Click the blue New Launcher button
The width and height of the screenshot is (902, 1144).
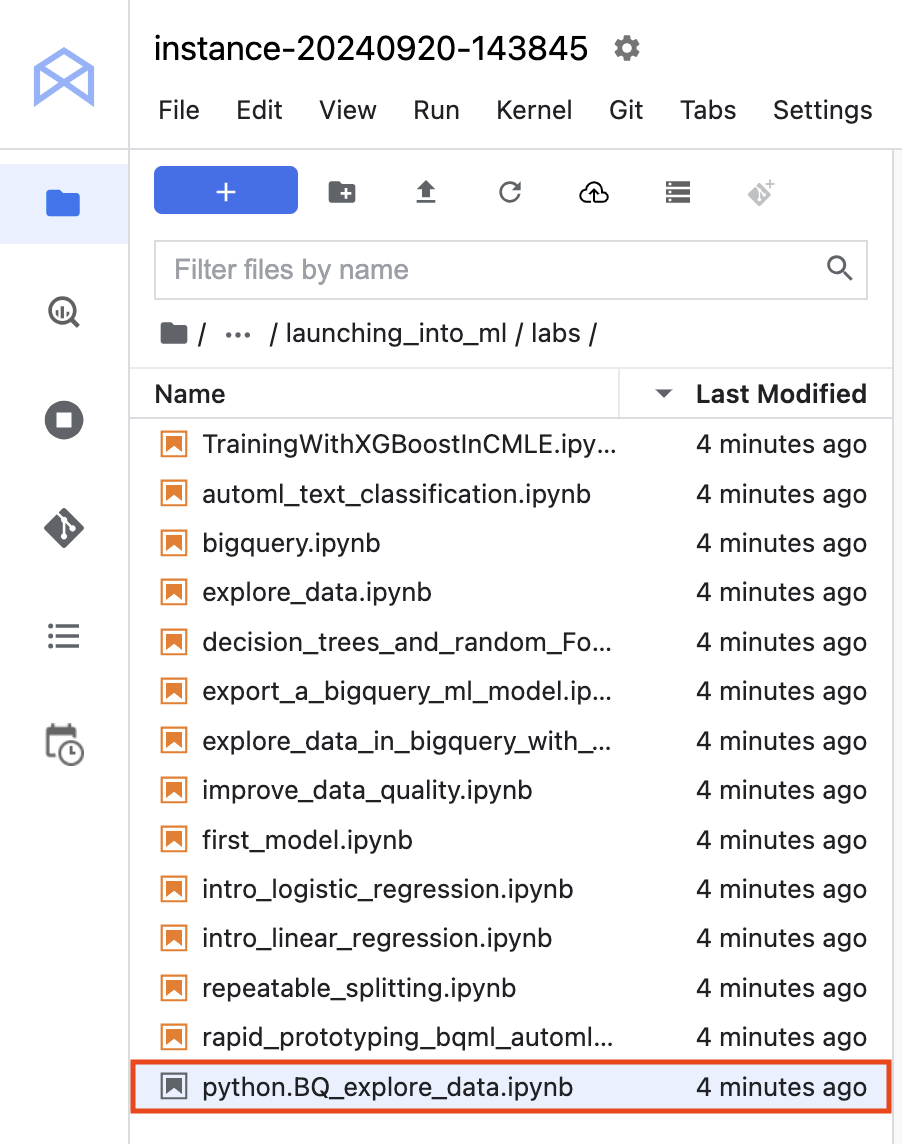(x=225, y=190)
